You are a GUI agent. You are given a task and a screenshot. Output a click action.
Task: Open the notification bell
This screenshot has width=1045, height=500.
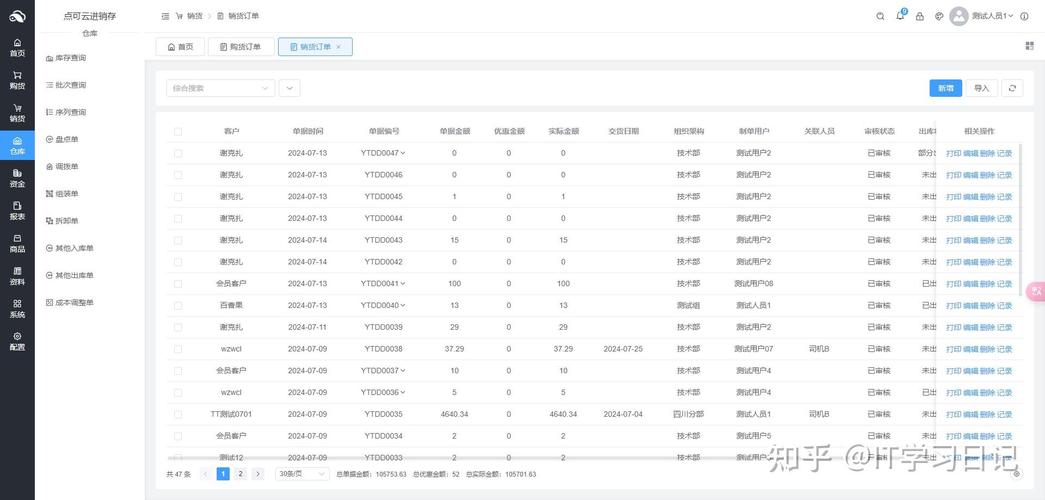[x=900, y=16]
